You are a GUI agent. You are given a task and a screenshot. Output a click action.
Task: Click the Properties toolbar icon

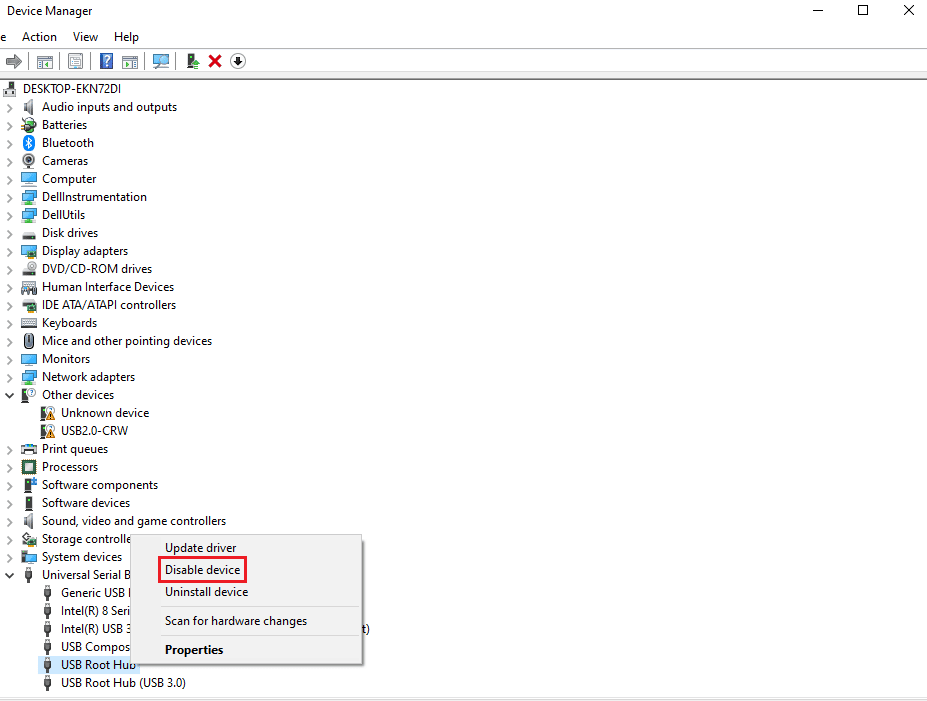click(75, 61)
